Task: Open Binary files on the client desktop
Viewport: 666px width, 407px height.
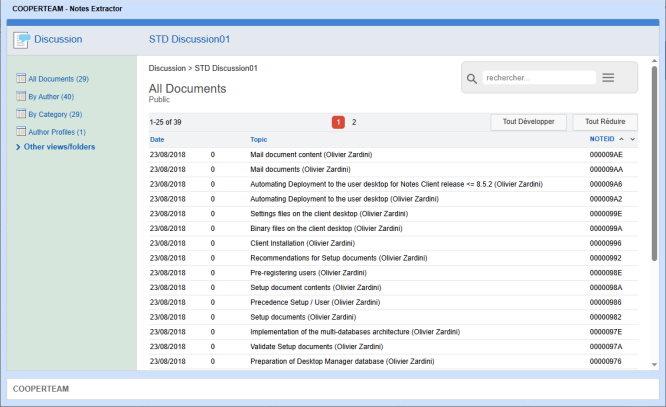Action: coord(326,229)
